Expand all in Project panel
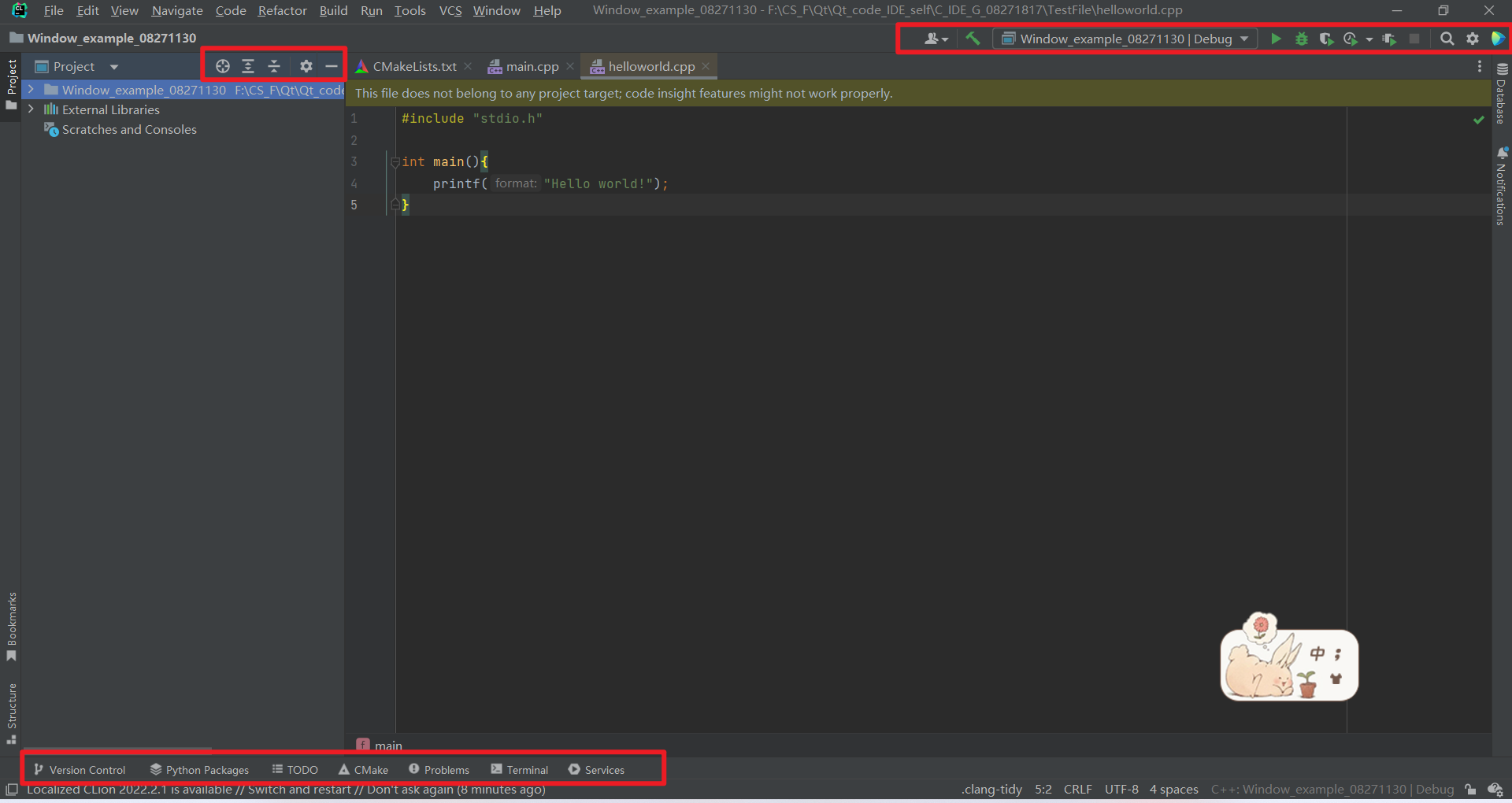 click(x=248, y=66)
